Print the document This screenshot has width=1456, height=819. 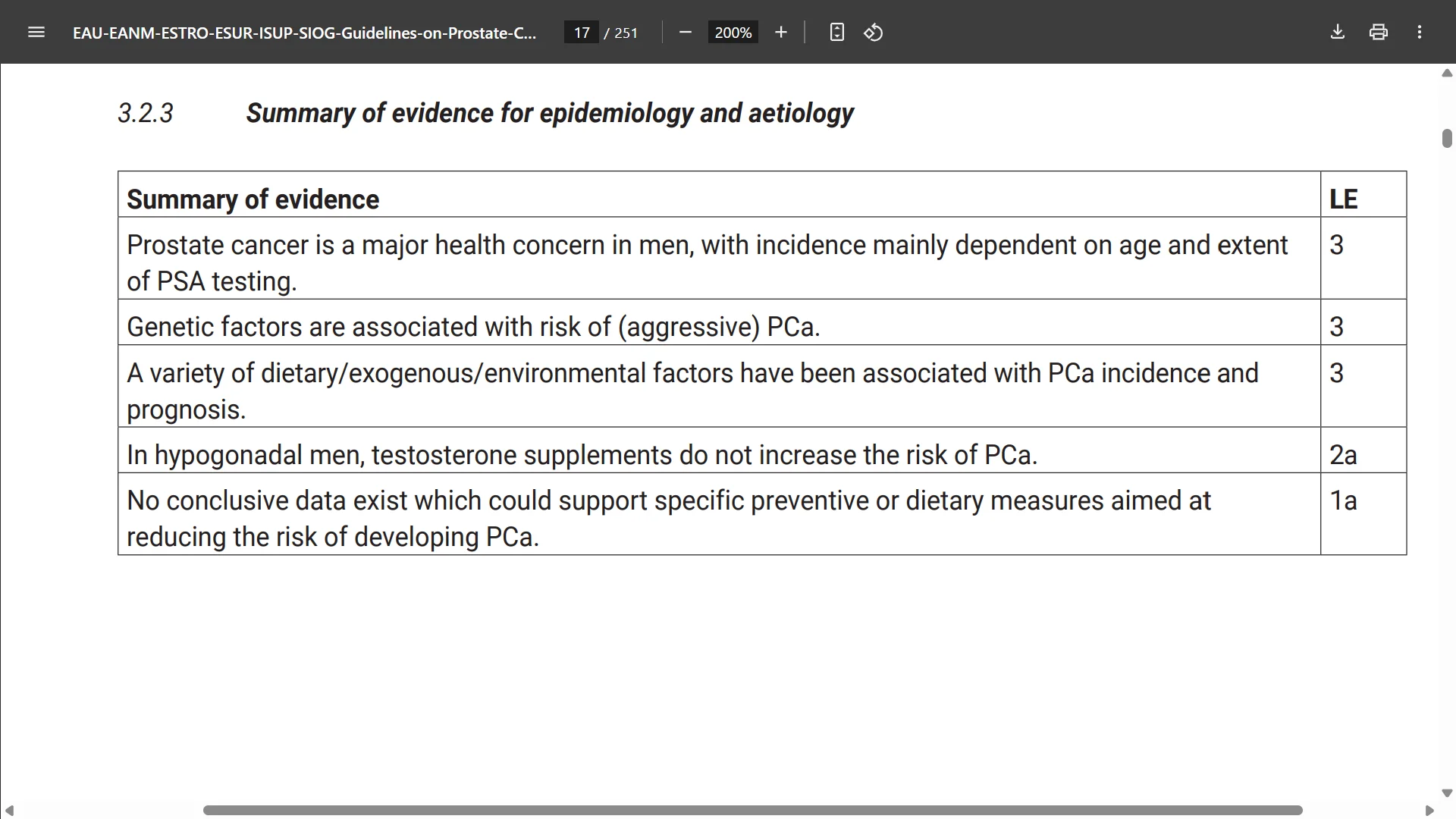coord(1379,32)
